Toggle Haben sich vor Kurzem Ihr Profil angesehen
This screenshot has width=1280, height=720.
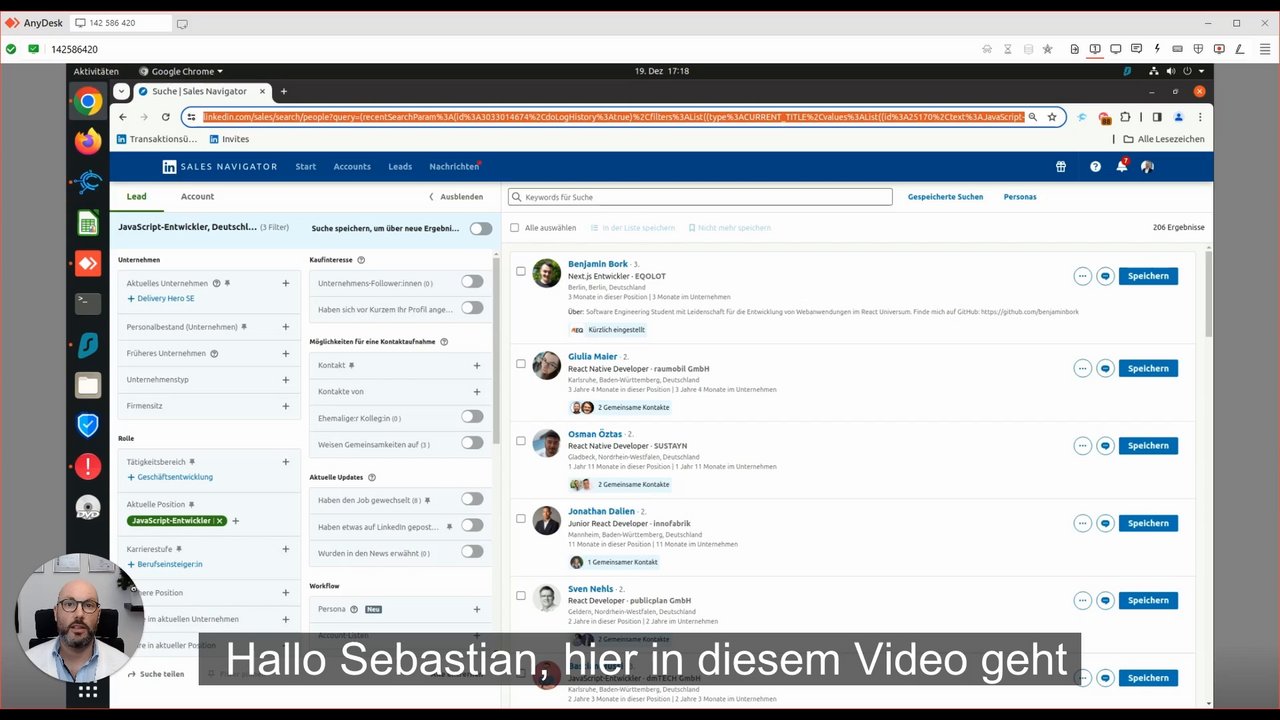472,308
